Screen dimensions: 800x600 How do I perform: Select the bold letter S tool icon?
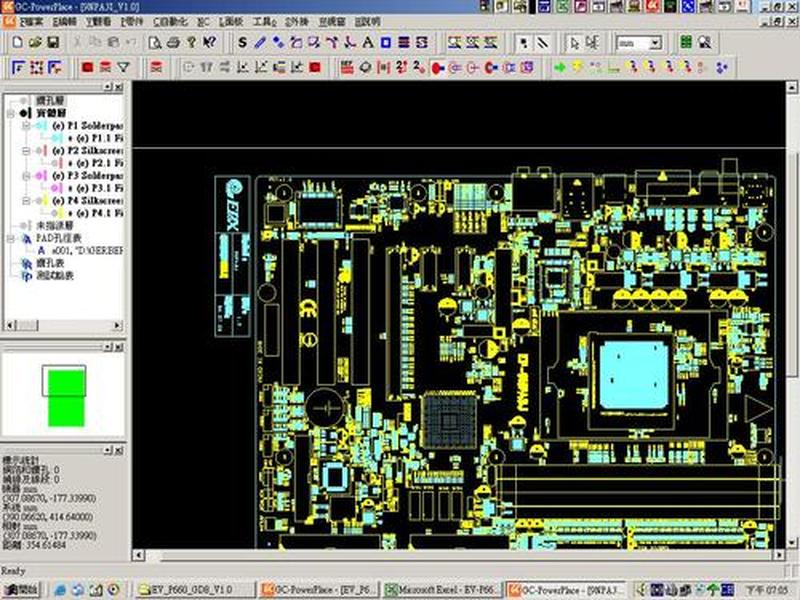(x=242, y=42)
